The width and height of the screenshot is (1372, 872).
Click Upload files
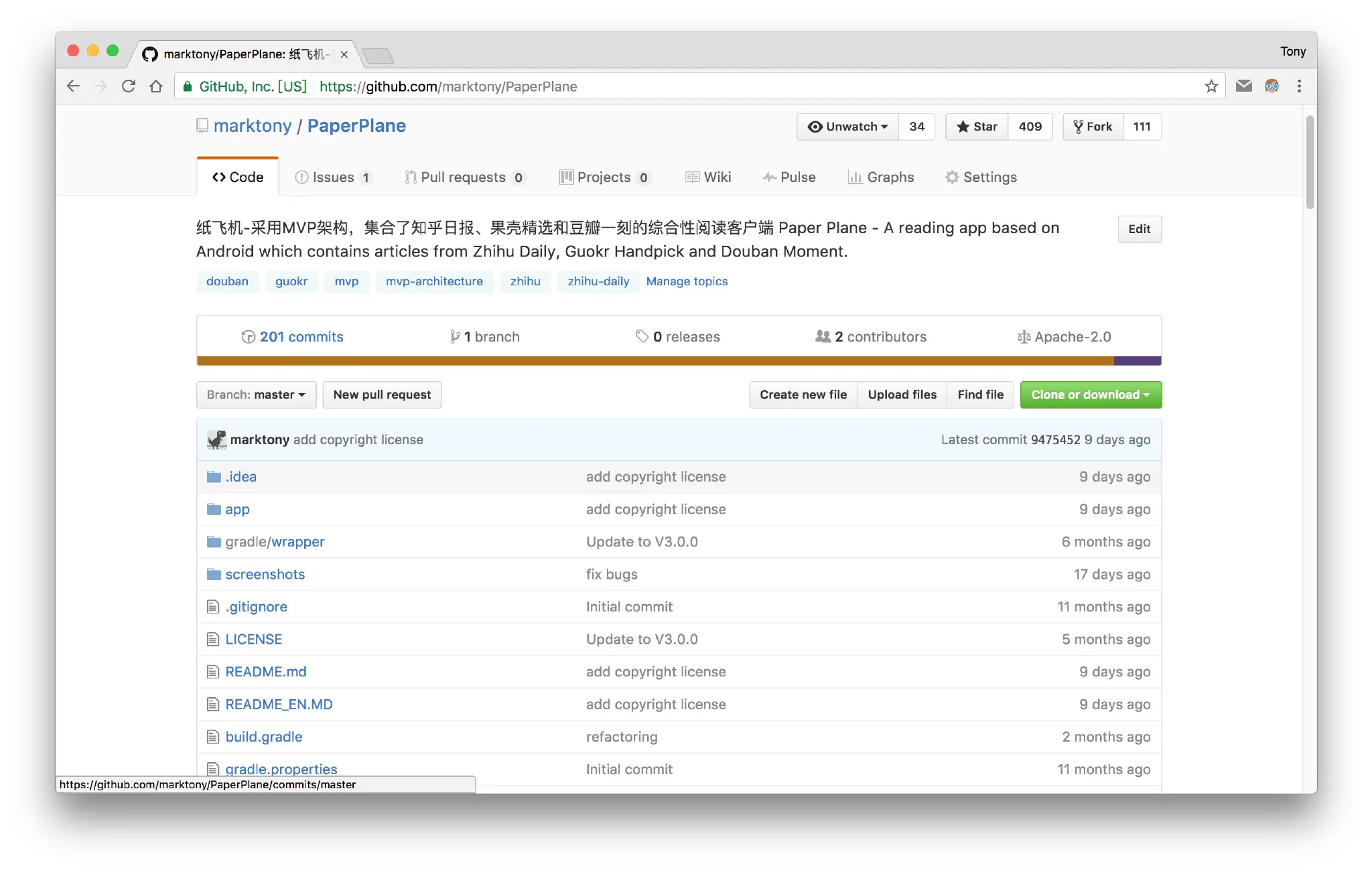(x=902, y=395)
